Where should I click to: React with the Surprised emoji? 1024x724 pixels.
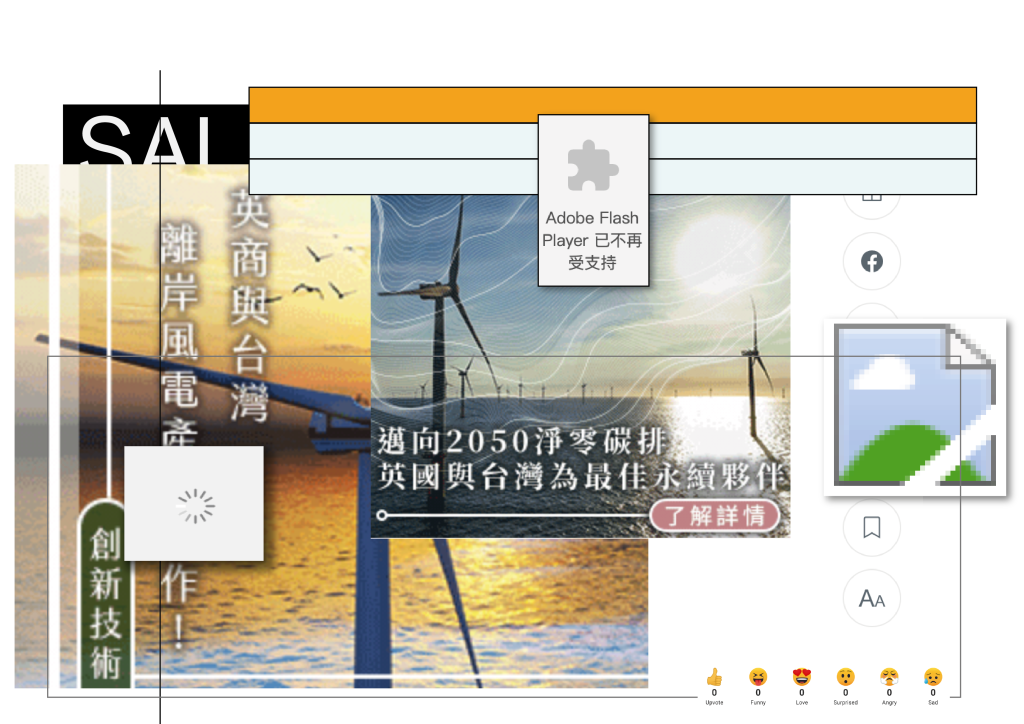click(845, 678)
